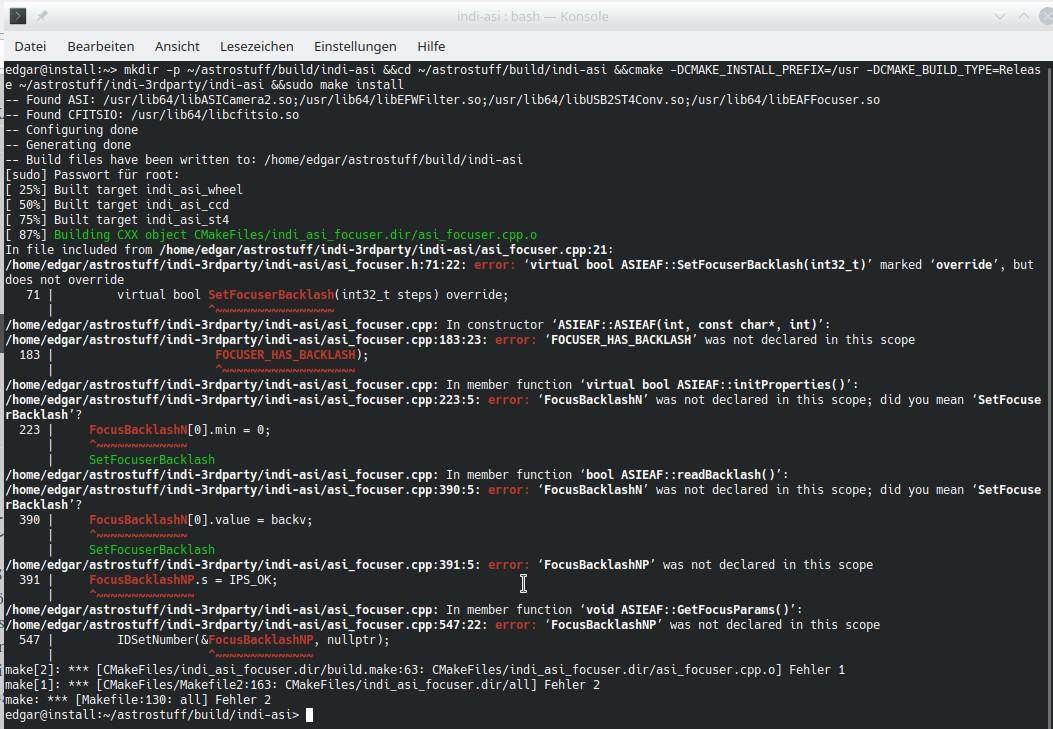The image size is (1053, 729).
Task: Click the '[ 25%] Built target indi_asi_wheel' line
Action: (x=124, y=190)
